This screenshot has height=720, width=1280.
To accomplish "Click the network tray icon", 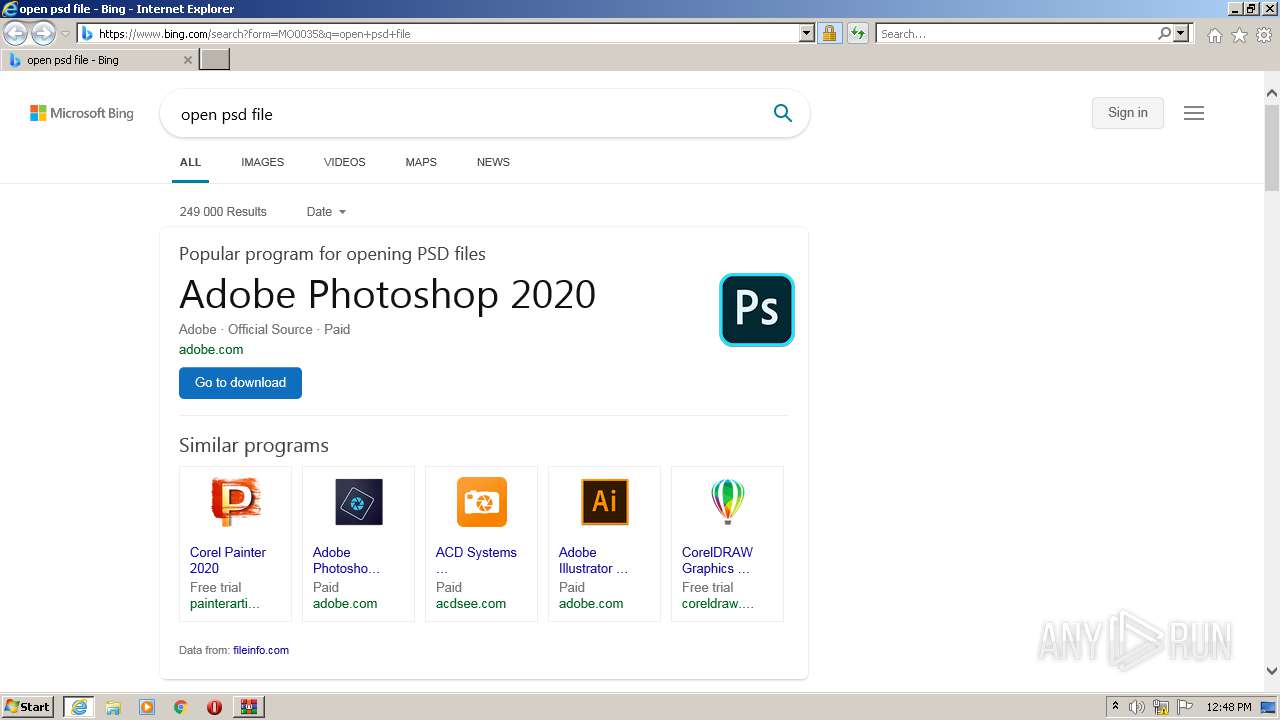I will tap(1161, 707).
